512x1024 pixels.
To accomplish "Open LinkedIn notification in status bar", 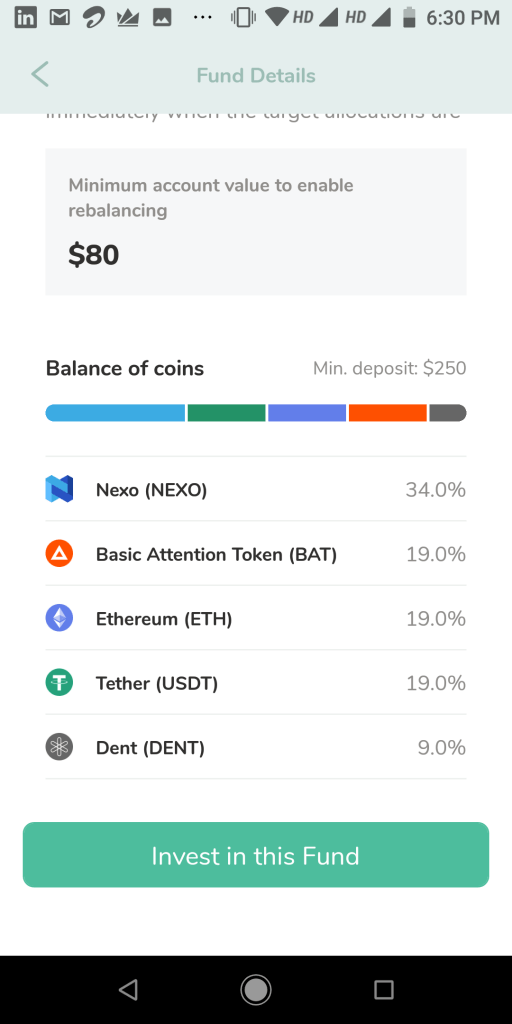I will point(25,18).
